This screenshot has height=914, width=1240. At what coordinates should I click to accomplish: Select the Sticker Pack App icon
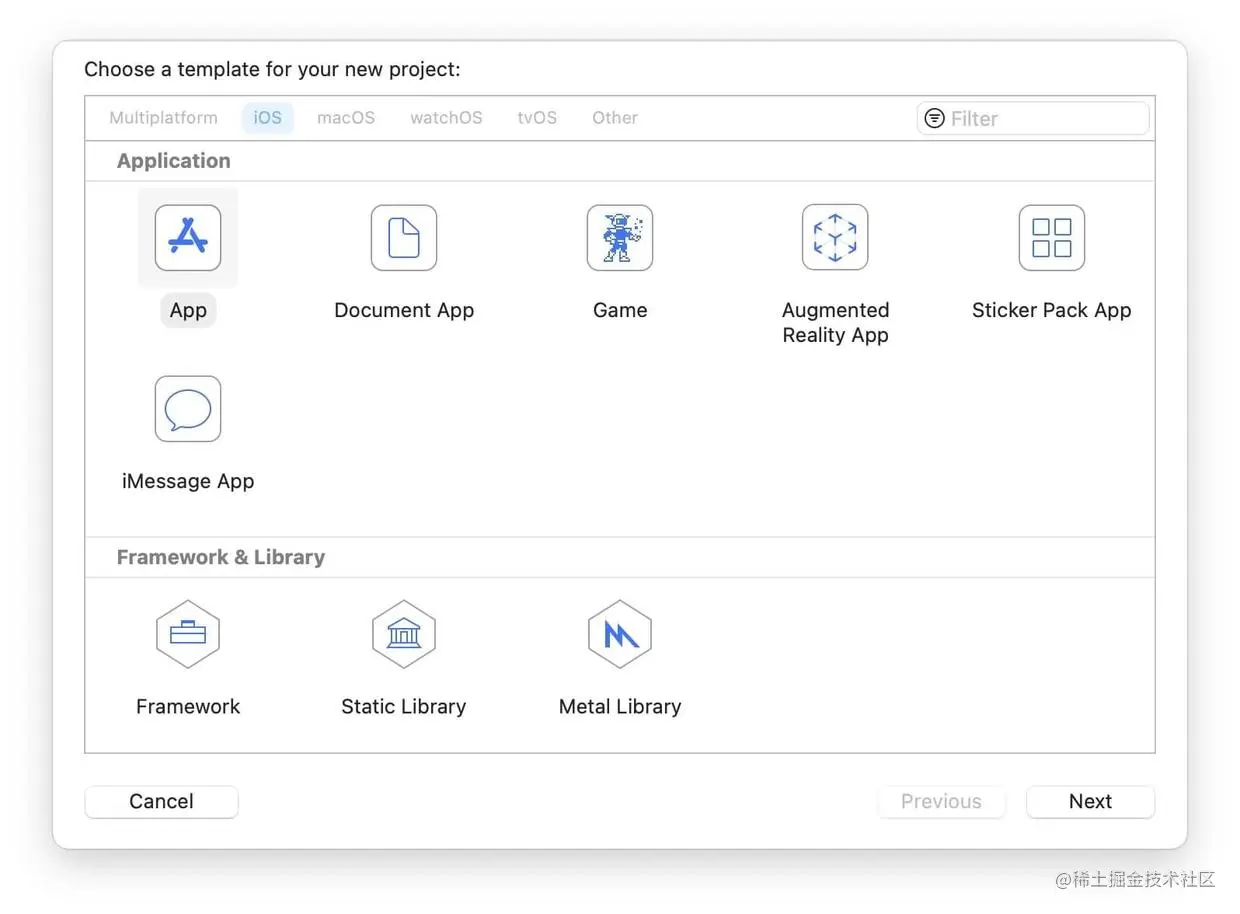(x=1052, y=238)
